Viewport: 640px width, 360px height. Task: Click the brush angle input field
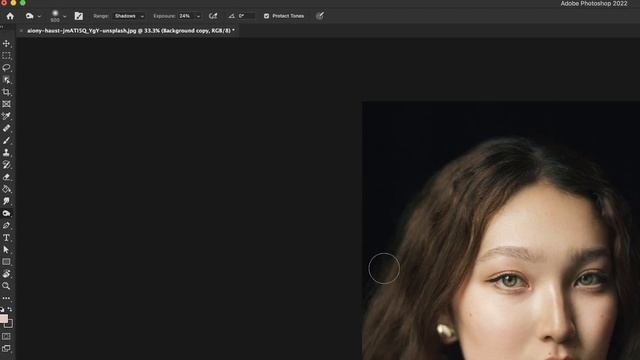(246, 16)
